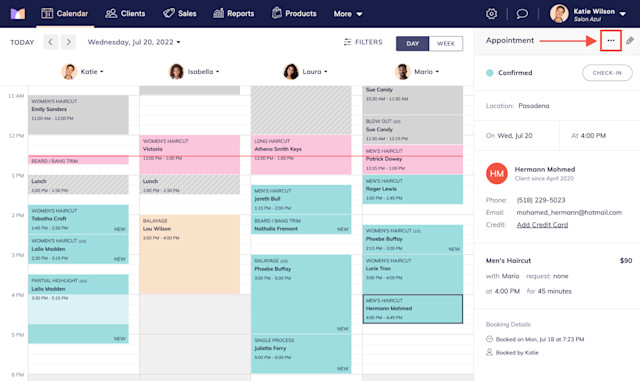Open the Filters sliders icon
This screenshot has height=381, width=640.
[347, 42]
